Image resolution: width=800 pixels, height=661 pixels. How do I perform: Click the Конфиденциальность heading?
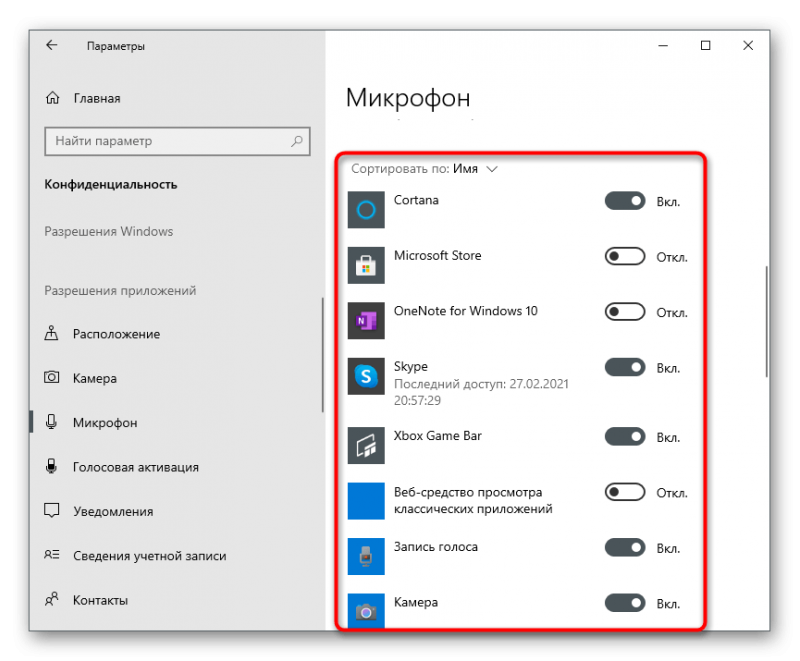[x=111, y=185]
